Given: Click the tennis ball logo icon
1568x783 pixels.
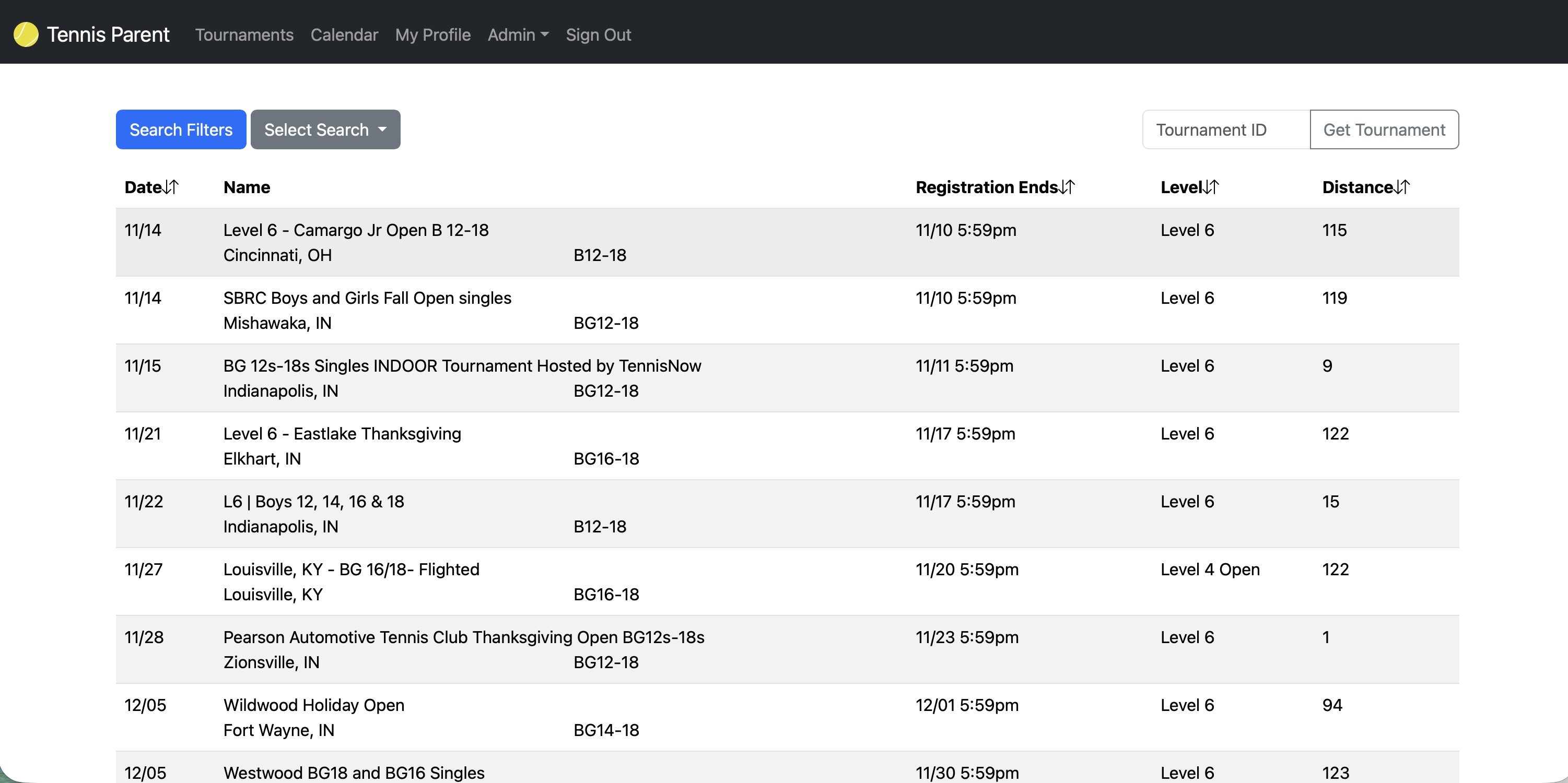Looking at the screenshot, I should [26, 34].
